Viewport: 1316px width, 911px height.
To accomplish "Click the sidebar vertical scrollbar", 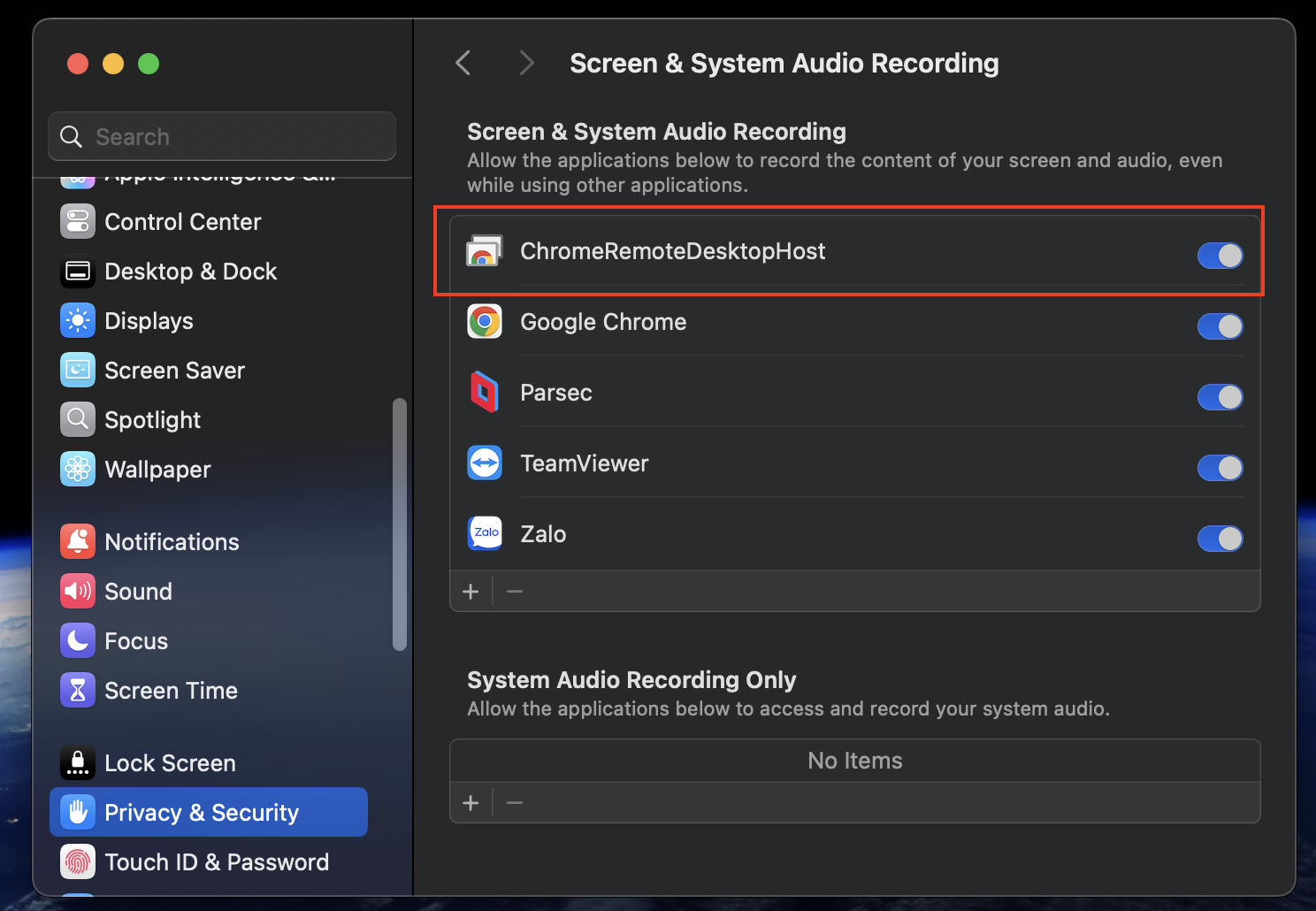I will [400, 524].
